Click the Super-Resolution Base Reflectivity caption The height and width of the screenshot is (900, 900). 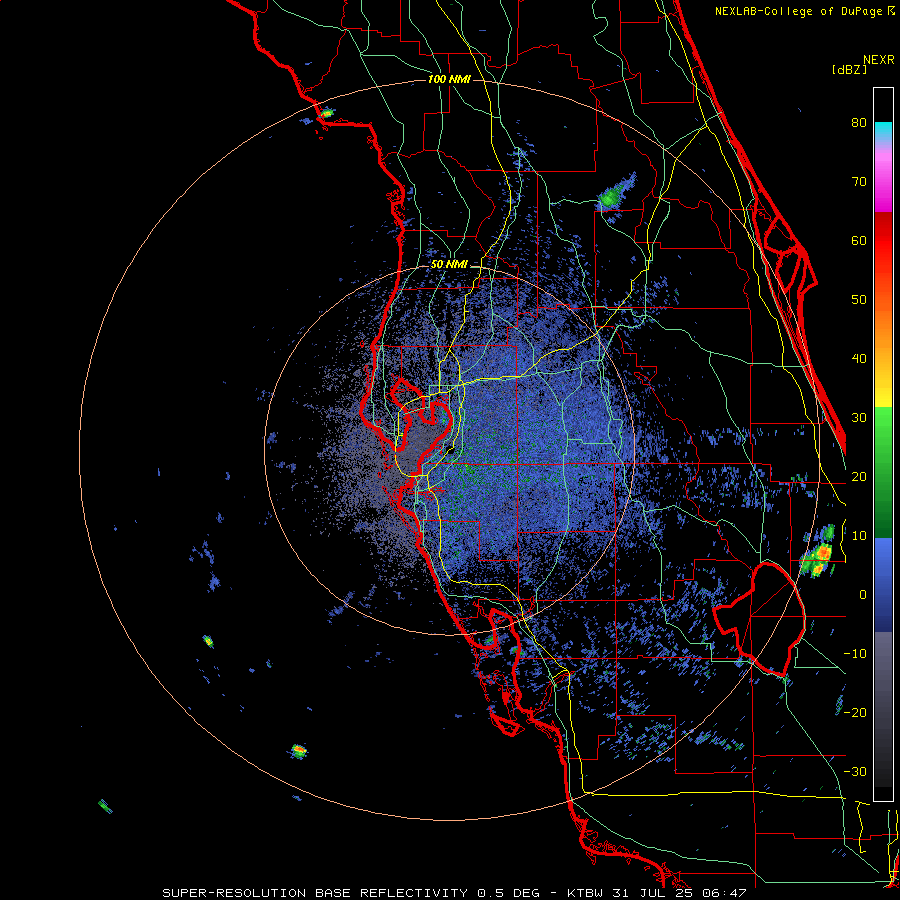[454, 893]
